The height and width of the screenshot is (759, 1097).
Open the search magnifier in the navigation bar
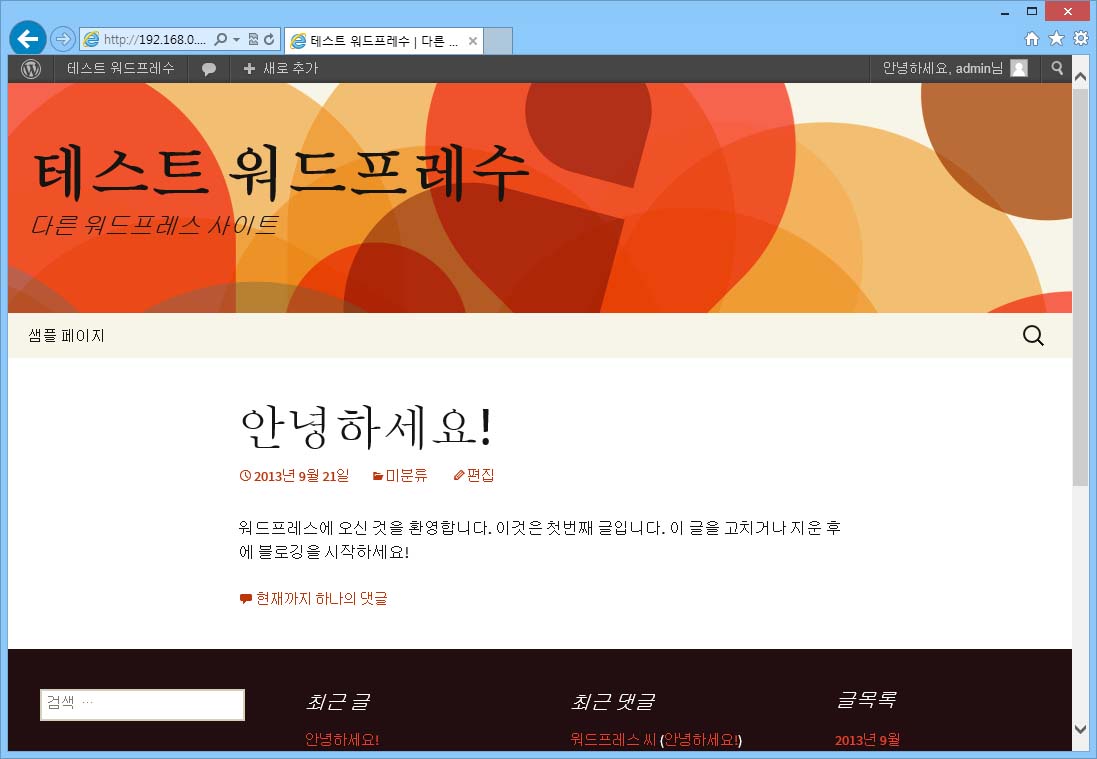(1033, 336)
